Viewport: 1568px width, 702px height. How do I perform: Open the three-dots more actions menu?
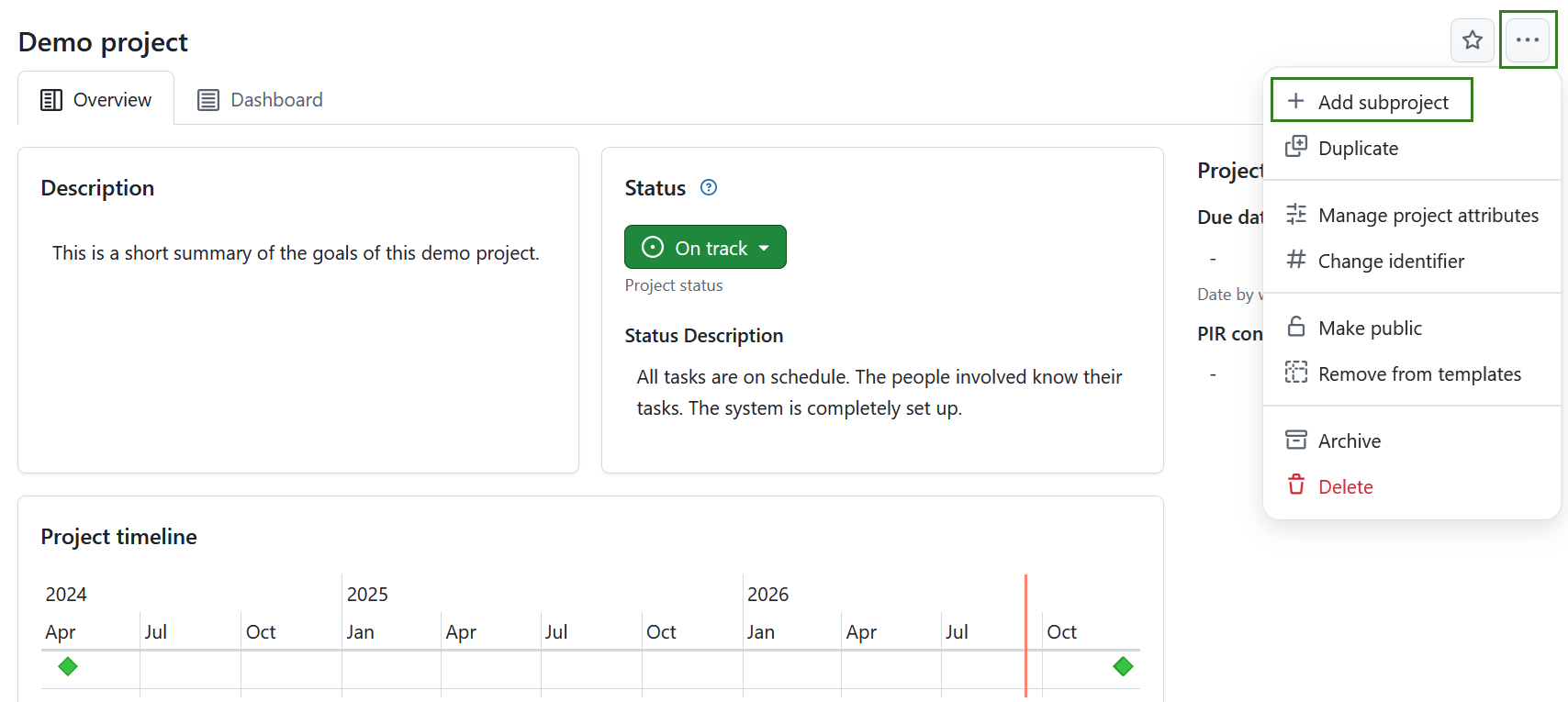pyautogui.click(x=1528, y=40)
